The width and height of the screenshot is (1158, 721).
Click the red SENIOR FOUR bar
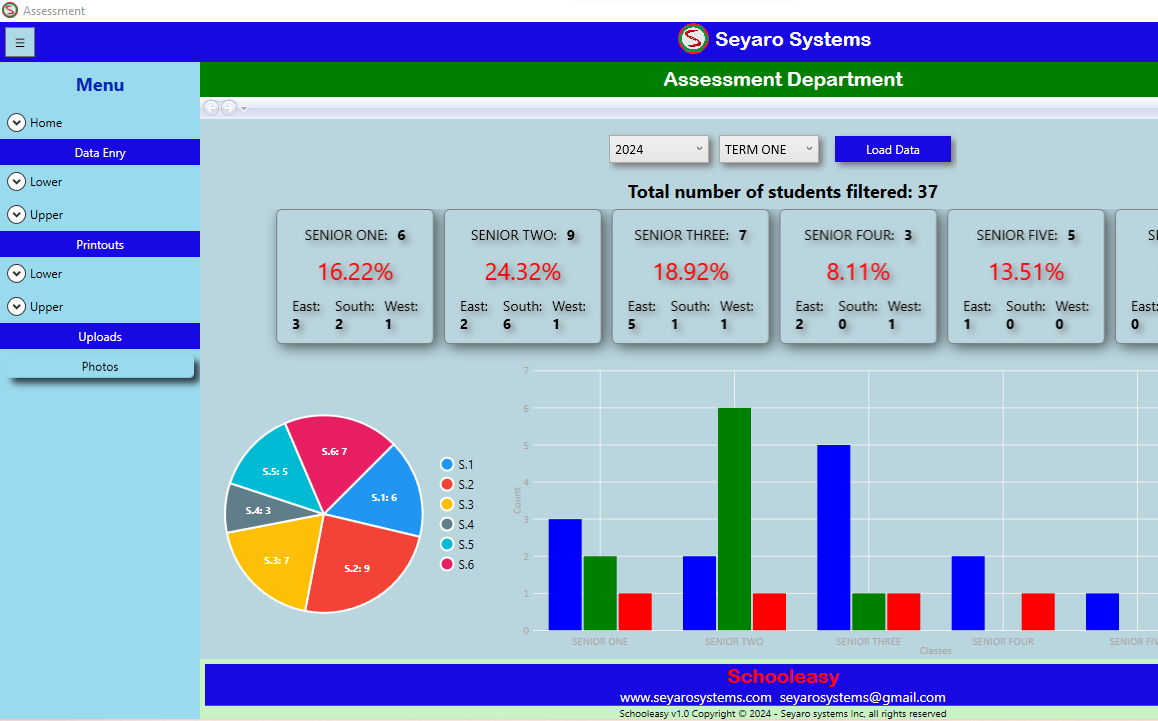click(1038, 612)
